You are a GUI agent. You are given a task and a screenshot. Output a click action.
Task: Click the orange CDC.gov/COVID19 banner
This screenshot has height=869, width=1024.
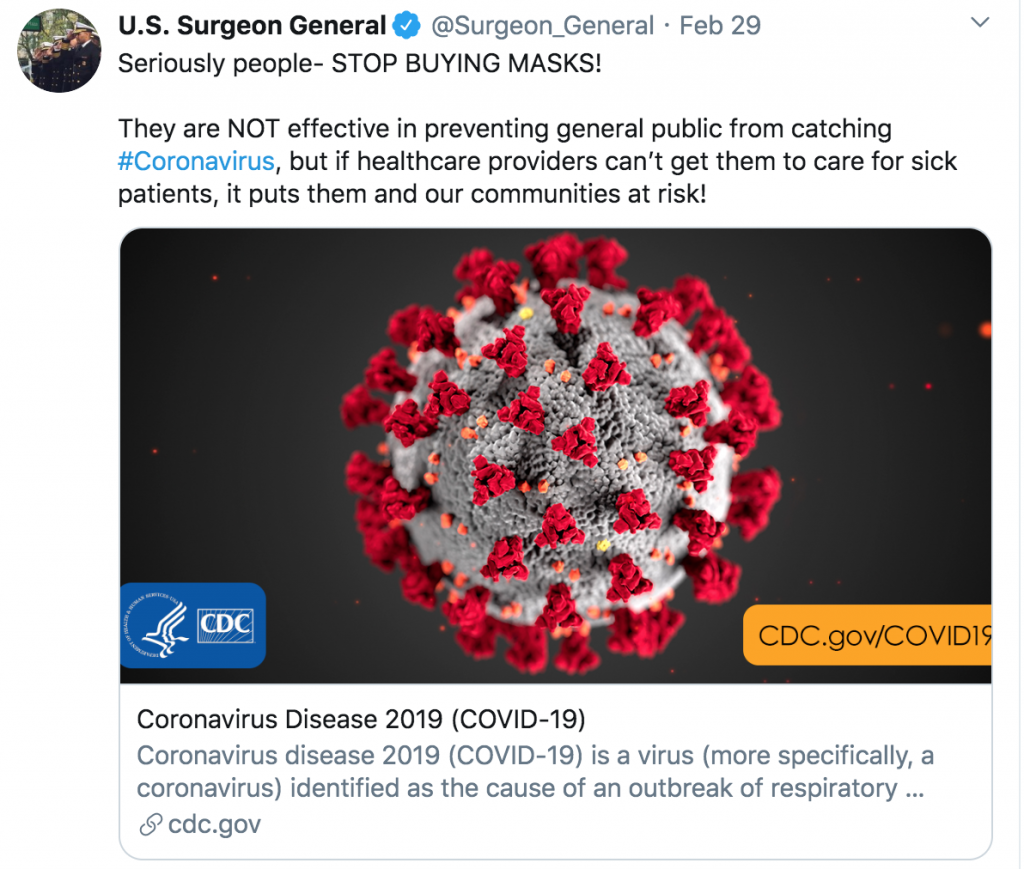point(868,634)
